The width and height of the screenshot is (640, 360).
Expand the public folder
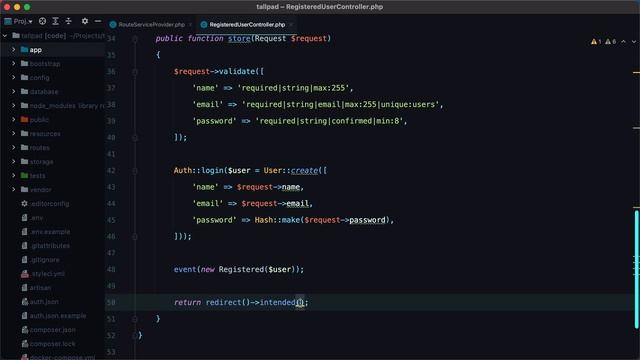13,119
